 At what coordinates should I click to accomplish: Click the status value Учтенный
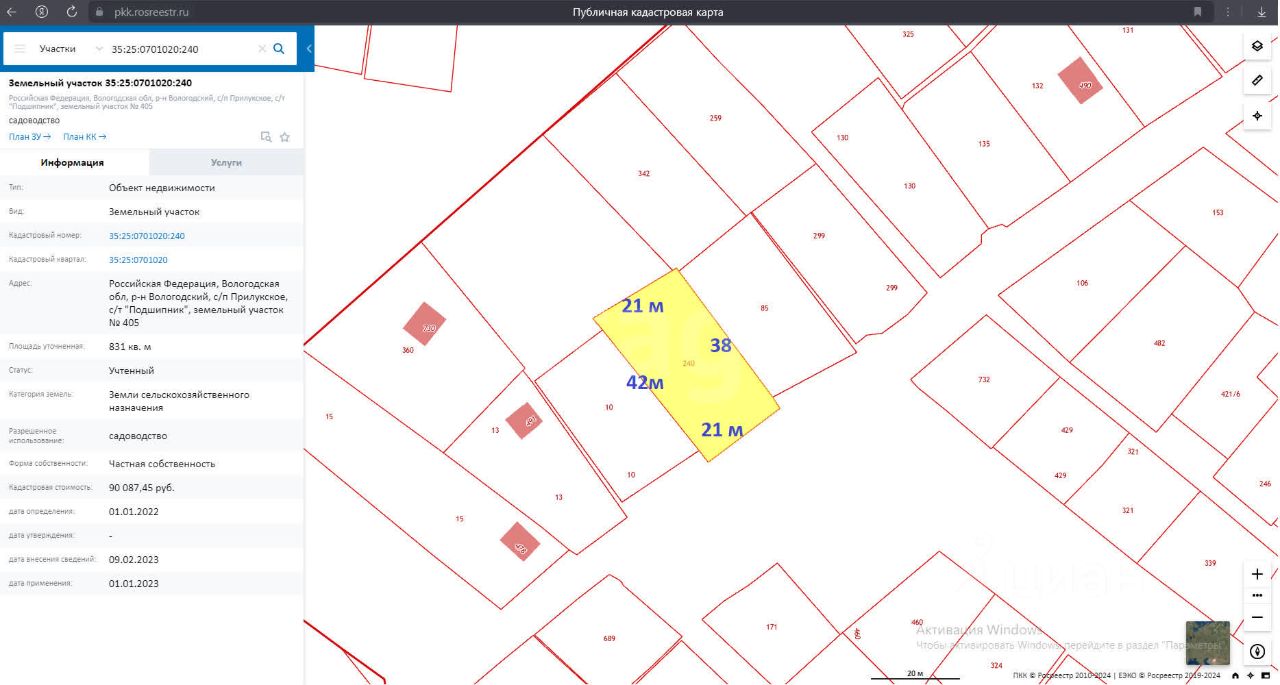(x=132, y=370)
